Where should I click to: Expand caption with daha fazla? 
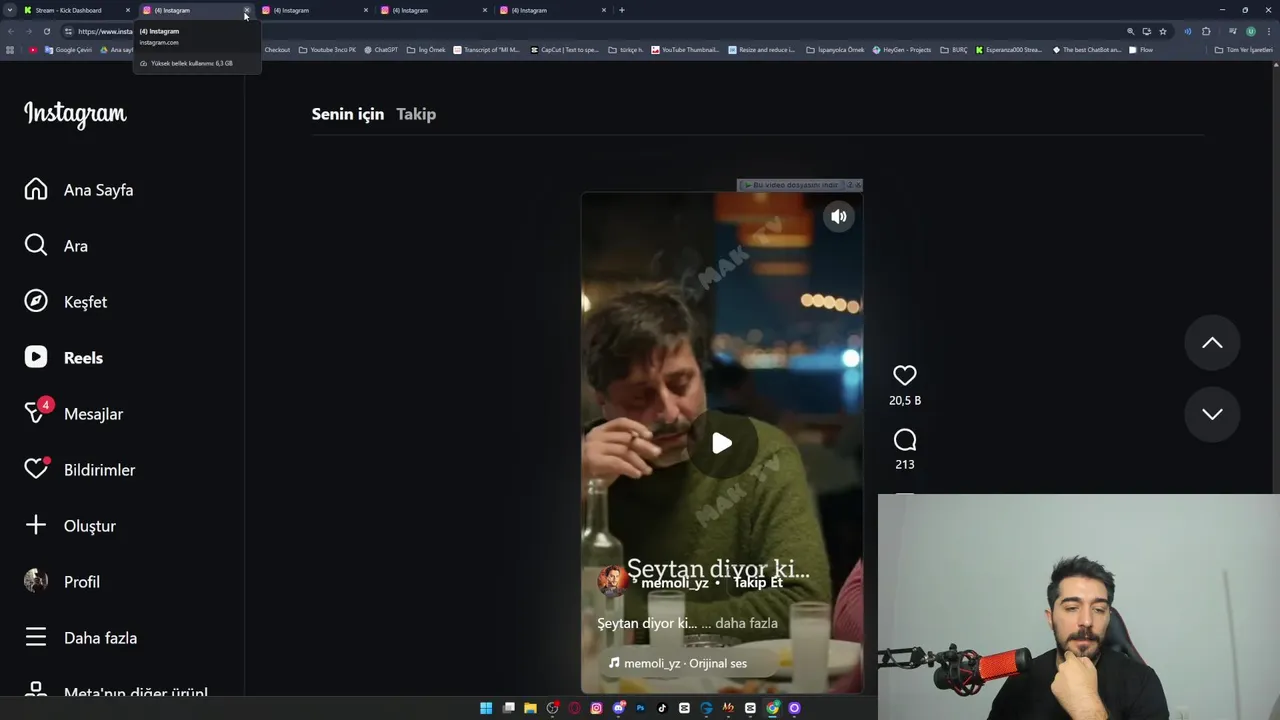point(746,623)
